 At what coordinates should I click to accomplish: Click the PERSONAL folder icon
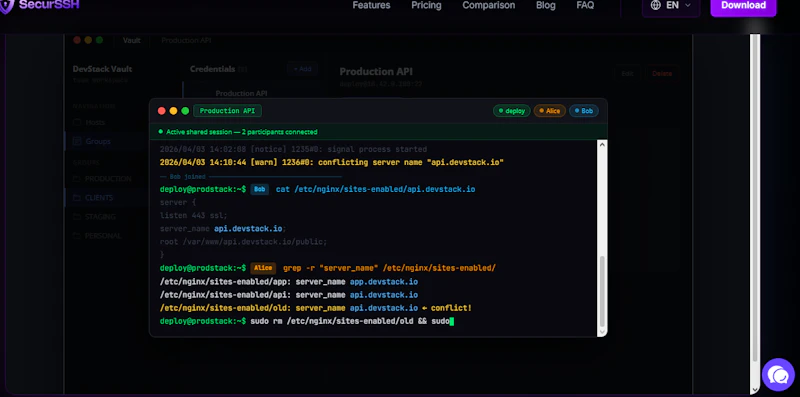77,236
